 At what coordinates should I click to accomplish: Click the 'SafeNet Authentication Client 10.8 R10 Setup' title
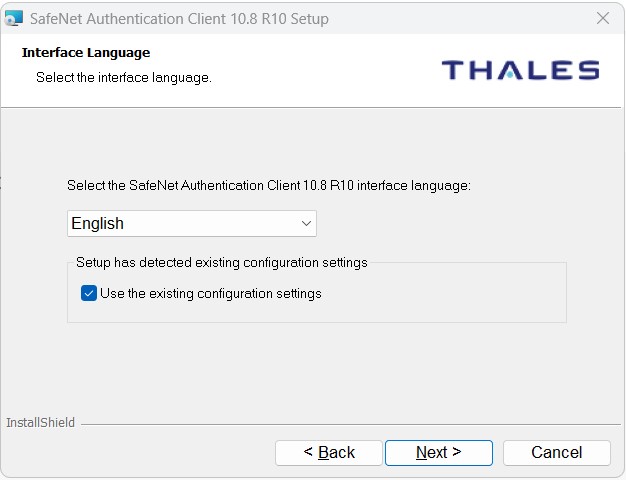[x=179, y=19]
